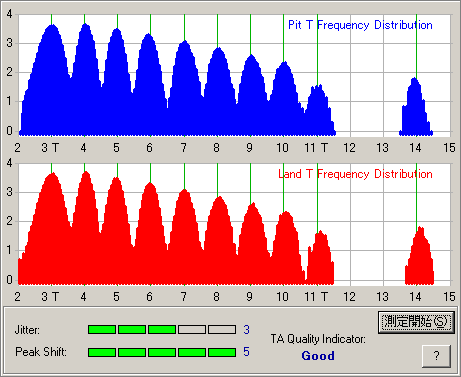Click first green Jitter bar segment
Image resolution: width=461 pixels, height=377 pixels.
click(x=102, y=330)
